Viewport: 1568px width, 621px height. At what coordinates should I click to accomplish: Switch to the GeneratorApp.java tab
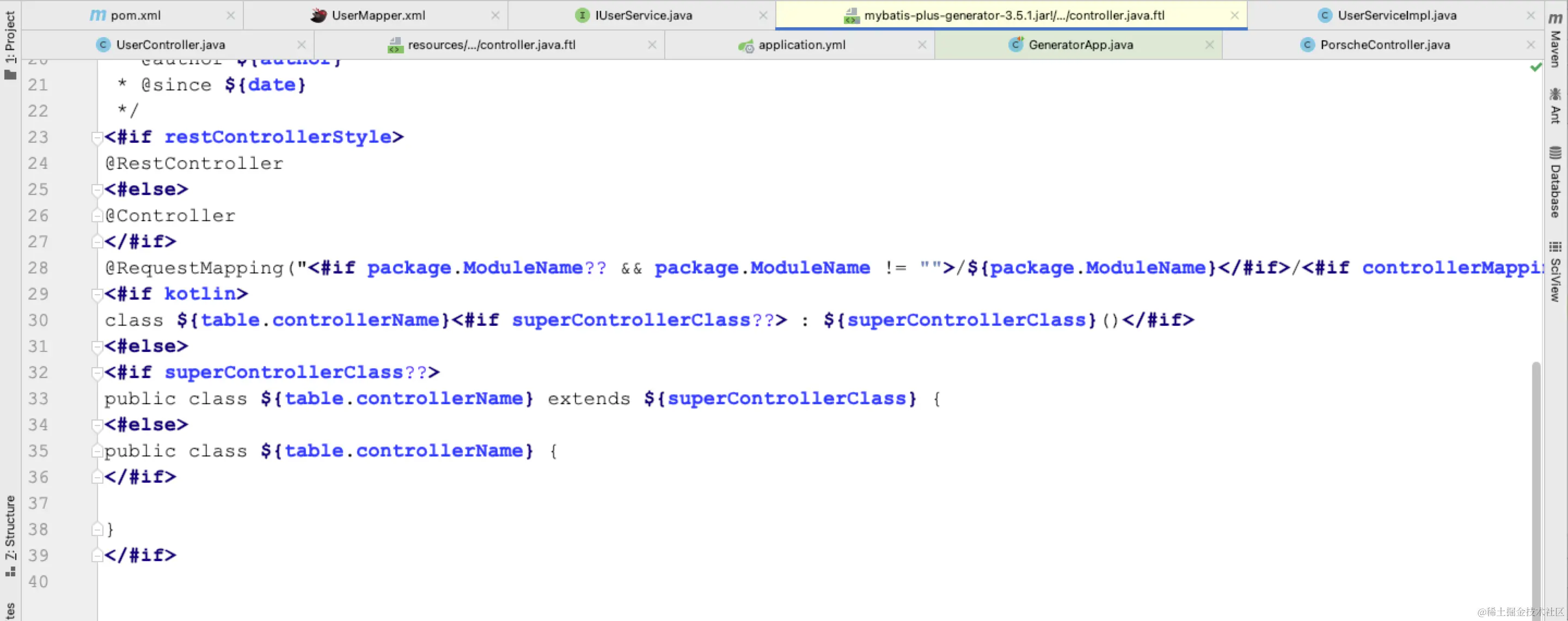click(1080, 45)
